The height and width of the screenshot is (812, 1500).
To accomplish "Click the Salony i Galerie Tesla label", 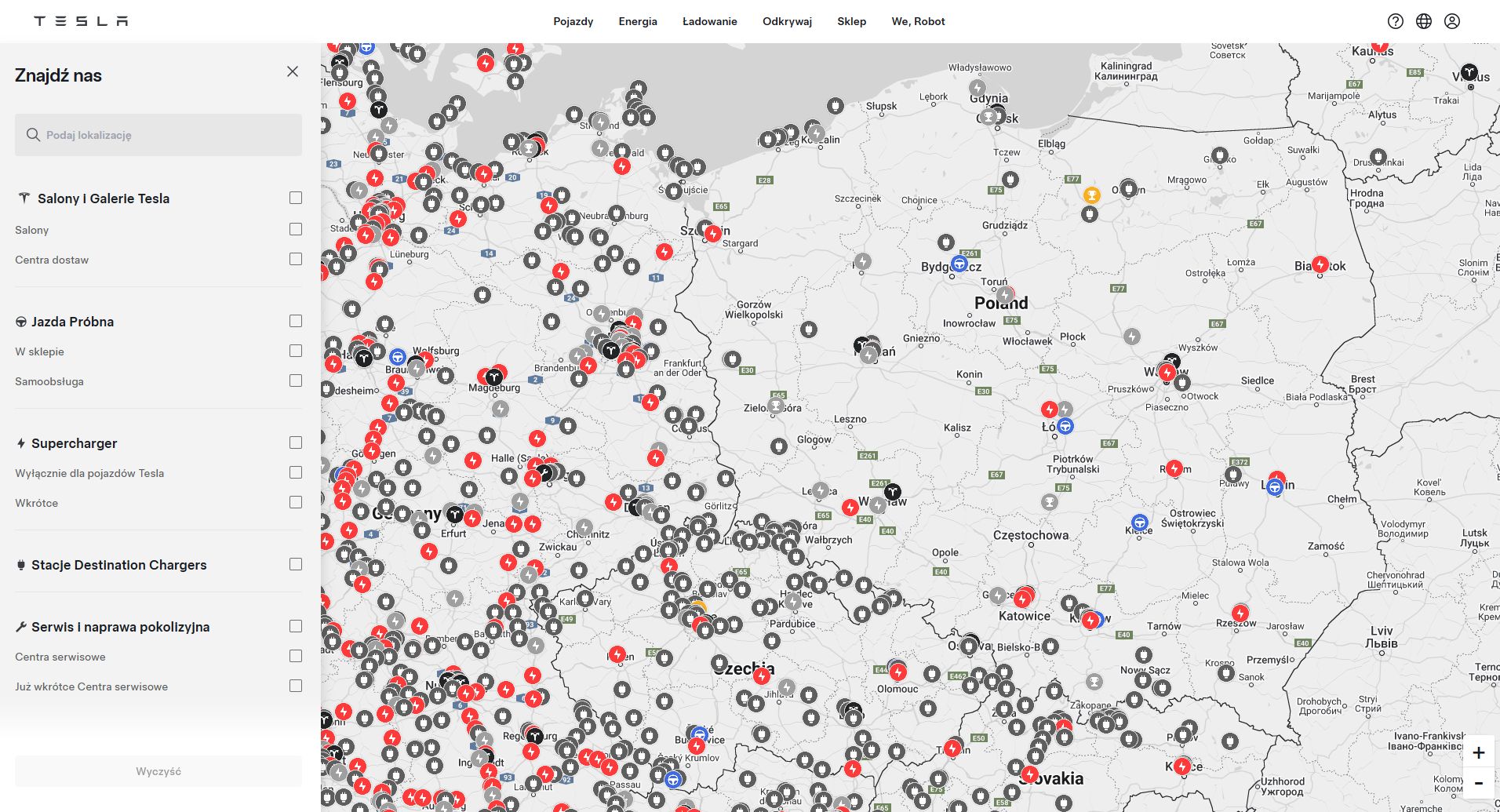I will point(104,198).
